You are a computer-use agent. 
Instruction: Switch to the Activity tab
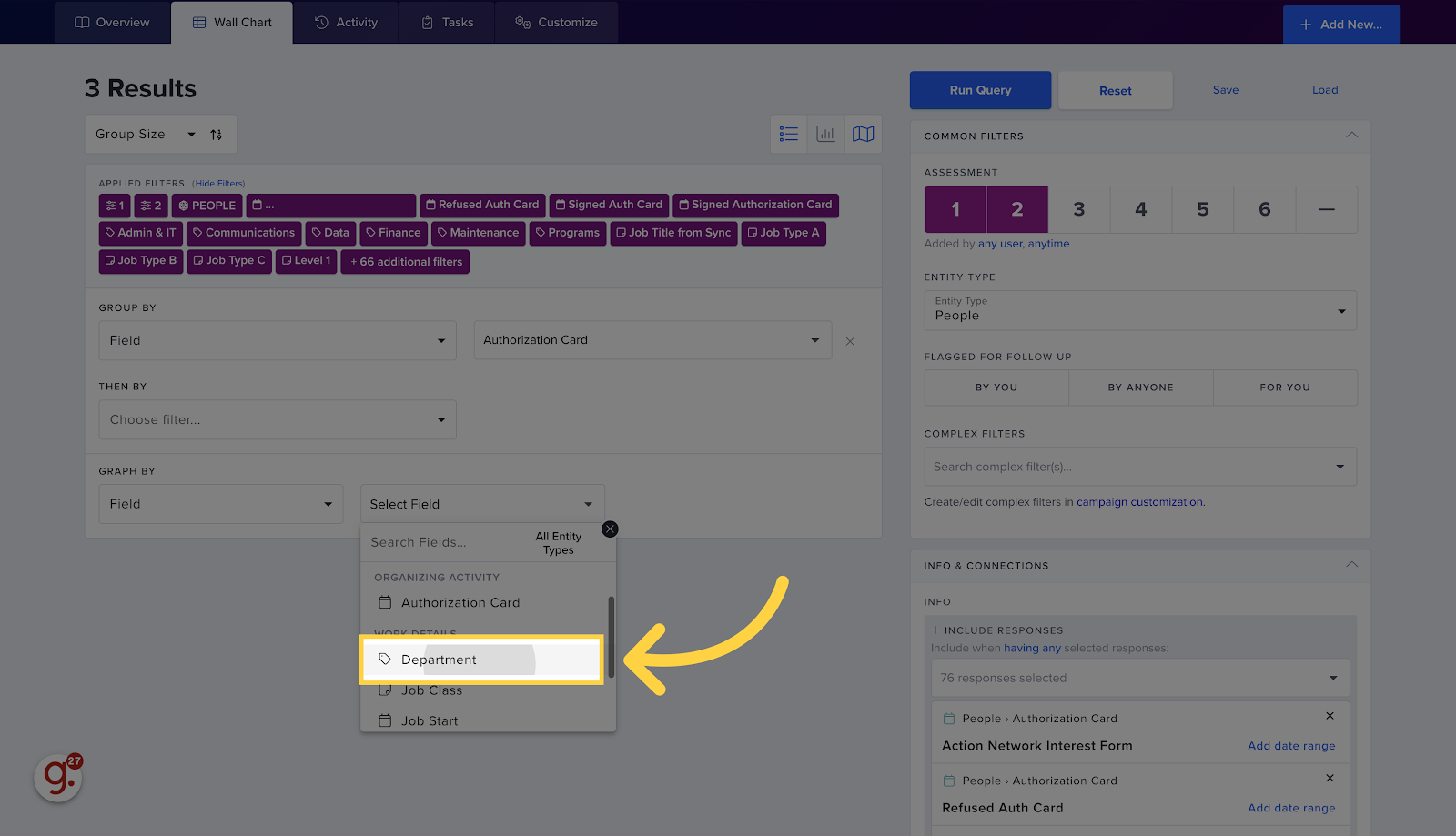click(346, 22)
